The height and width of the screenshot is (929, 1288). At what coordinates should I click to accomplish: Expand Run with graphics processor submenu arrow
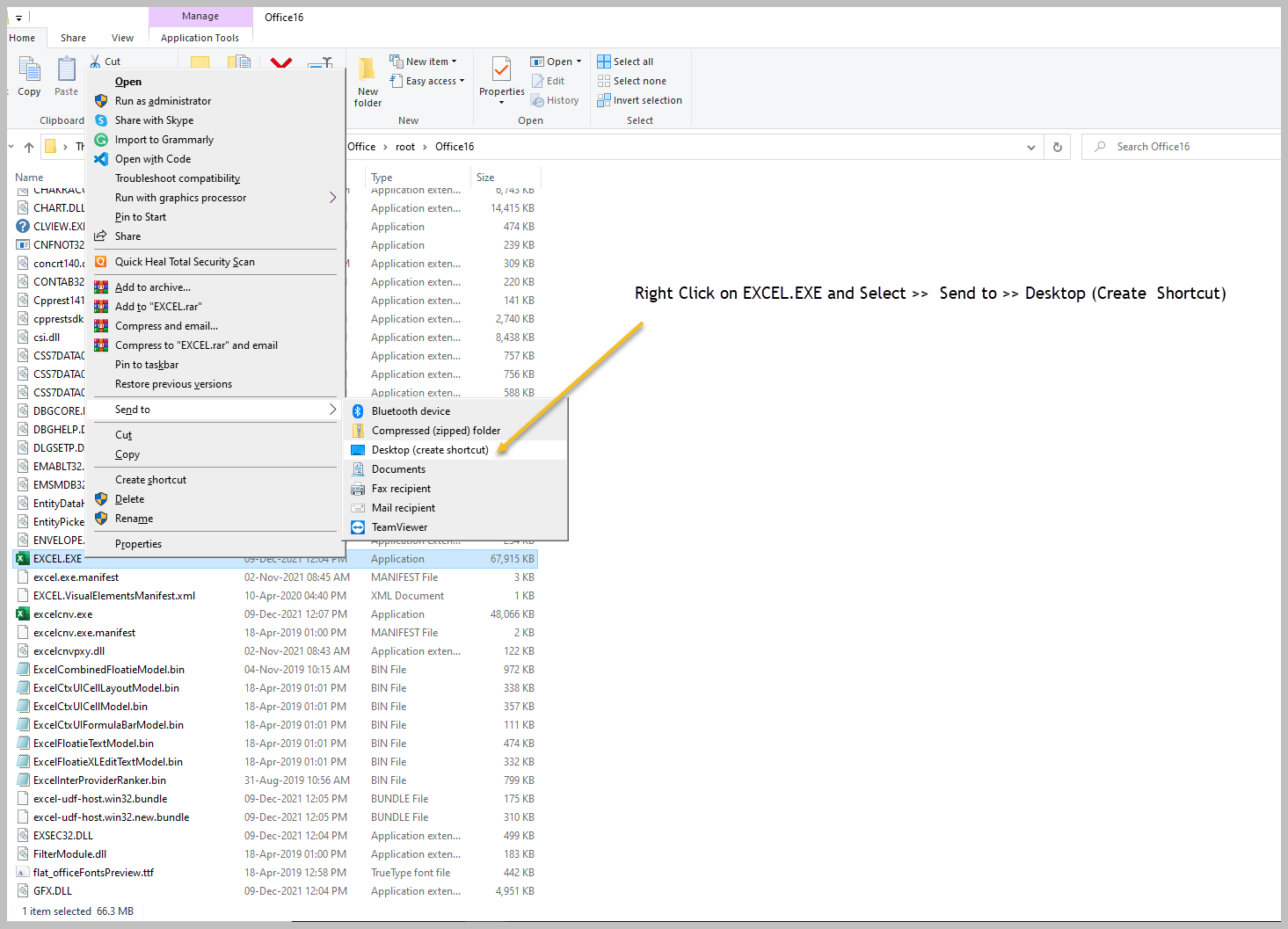point(332,198)
